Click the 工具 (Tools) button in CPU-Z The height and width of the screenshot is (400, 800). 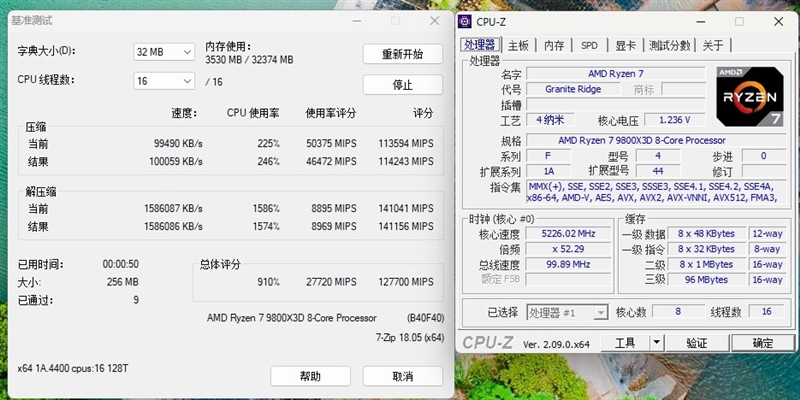626,343
